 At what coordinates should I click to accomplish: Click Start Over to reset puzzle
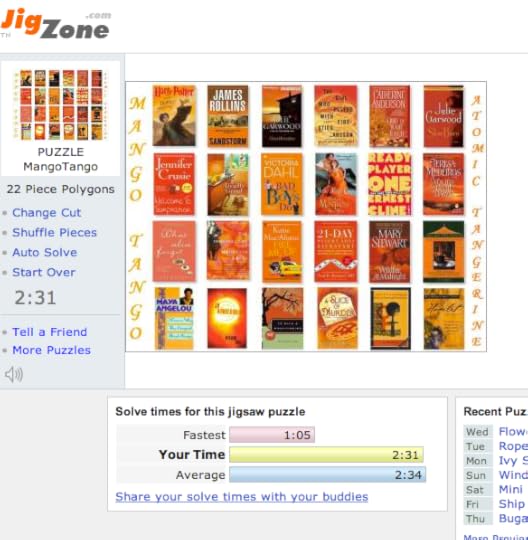coord(44,272)
